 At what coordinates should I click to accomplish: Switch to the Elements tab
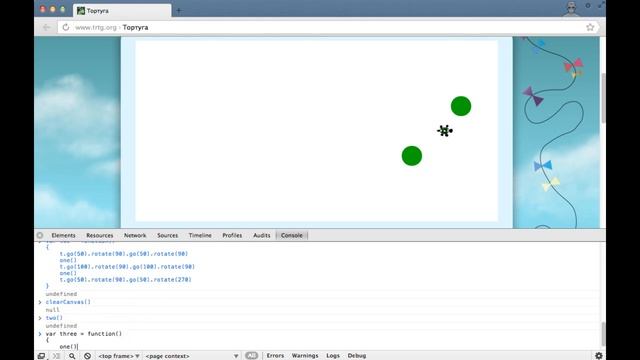coord(63,236)
